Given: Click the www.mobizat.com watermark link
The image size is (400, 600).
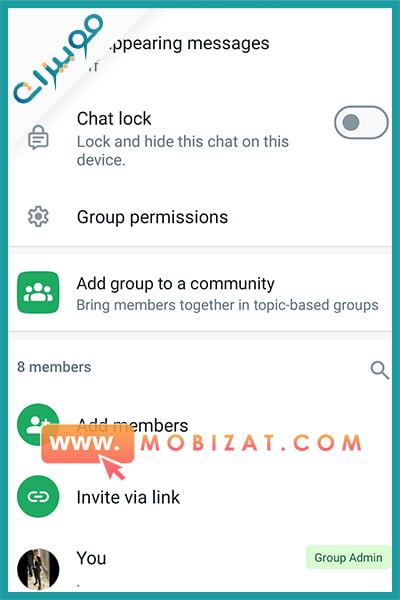Looking at the screenshot, I should [x=201, y=443].
